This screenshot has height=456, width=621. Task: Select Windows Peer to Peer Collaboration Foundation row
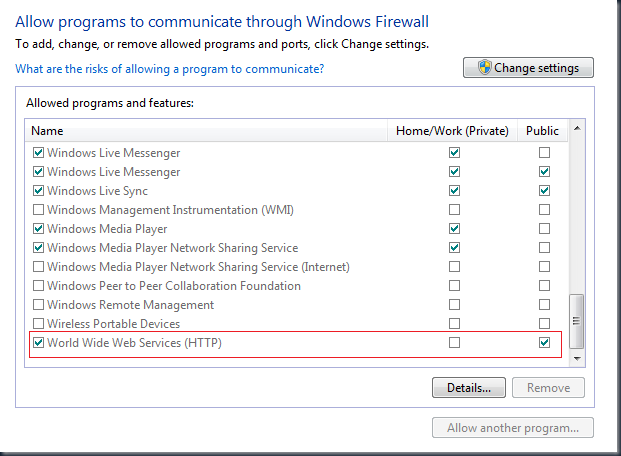(173, 286)
